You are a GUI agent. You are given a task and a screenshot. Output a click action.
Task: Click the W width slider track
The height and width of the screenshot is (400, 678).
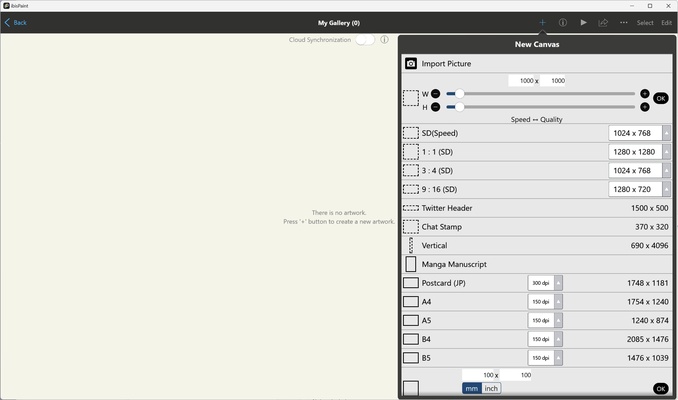(540, 93)
